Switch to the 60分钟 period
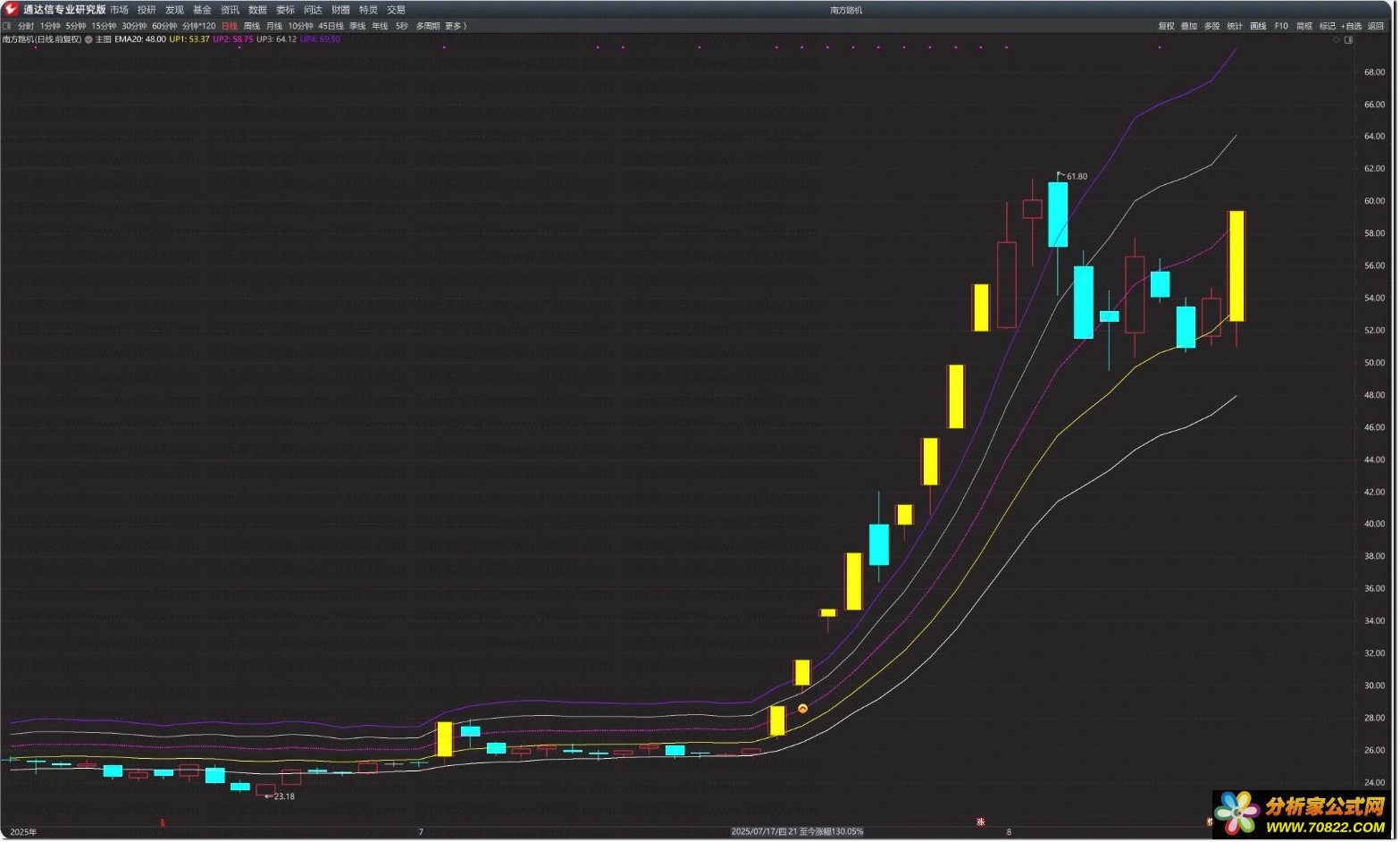 pos(164,26)
